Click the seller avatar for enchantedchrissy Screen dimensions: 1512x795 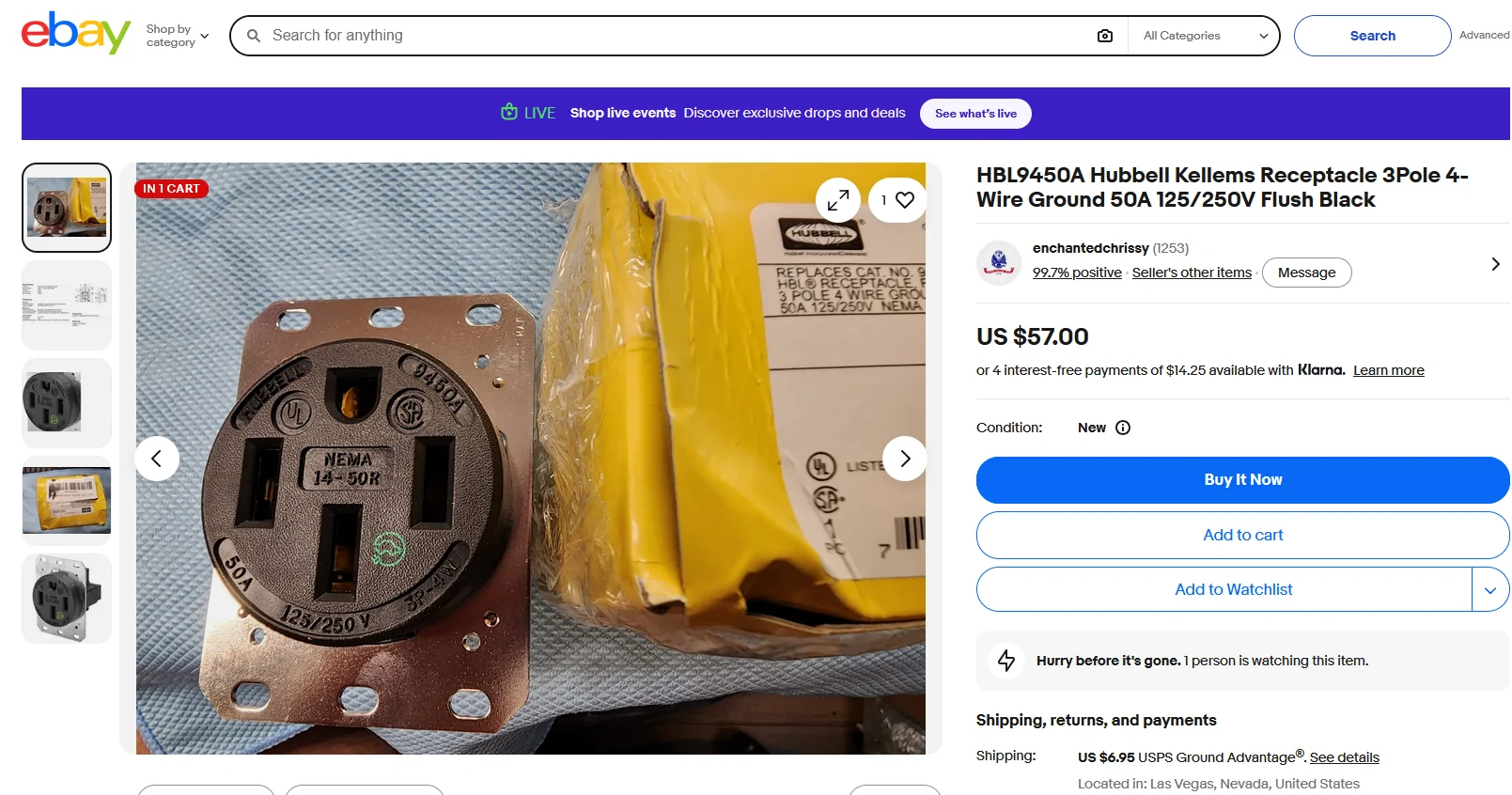pyautogui.click(x=999, y=262)
